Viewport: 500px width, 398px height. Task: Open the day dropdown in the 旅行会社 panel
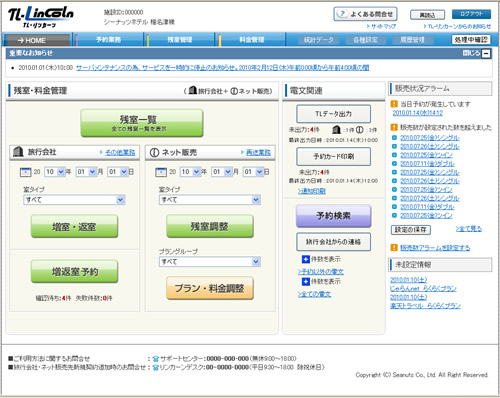pos(117,172)
